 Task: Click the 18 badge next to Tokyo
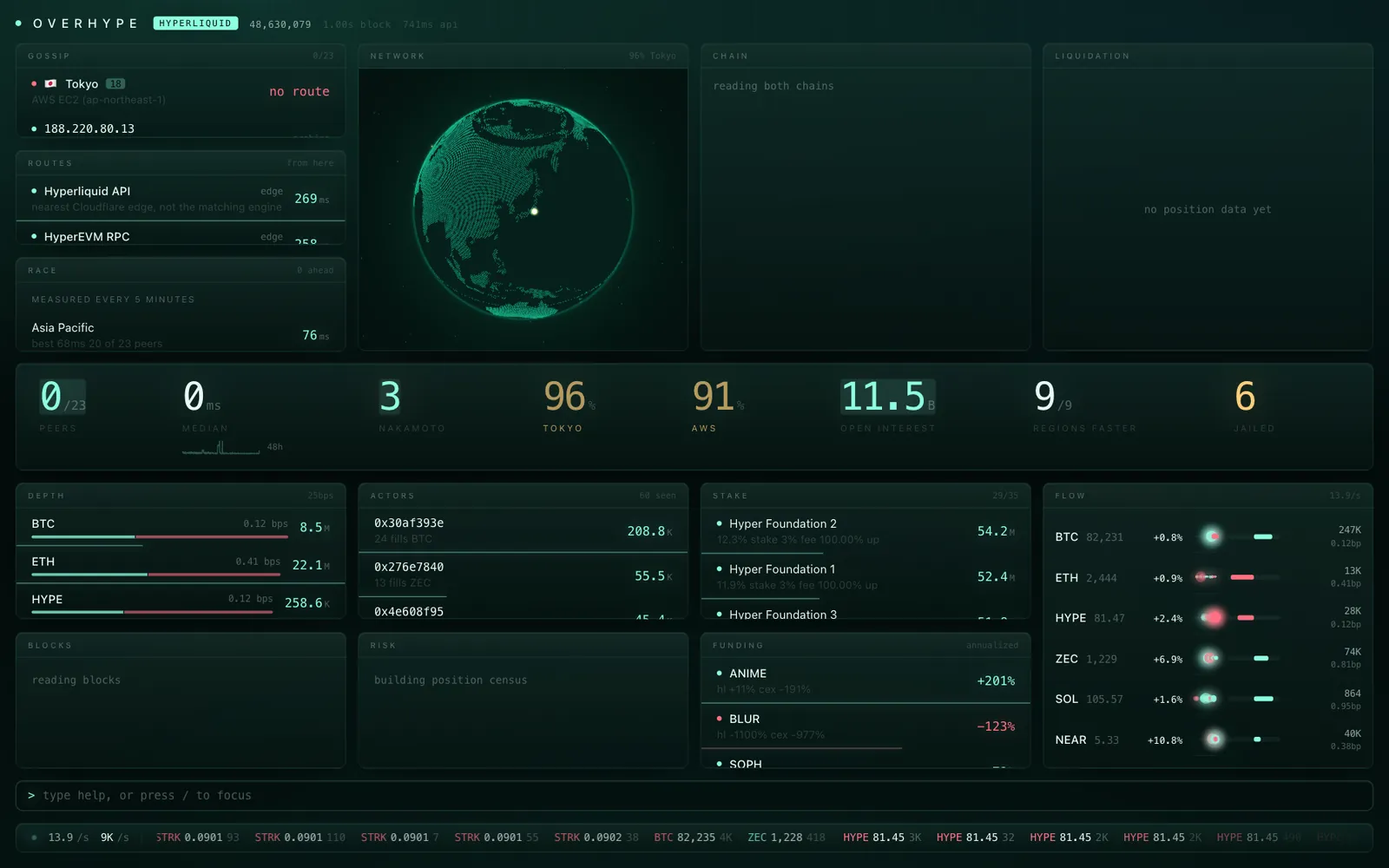click(115, 84)
